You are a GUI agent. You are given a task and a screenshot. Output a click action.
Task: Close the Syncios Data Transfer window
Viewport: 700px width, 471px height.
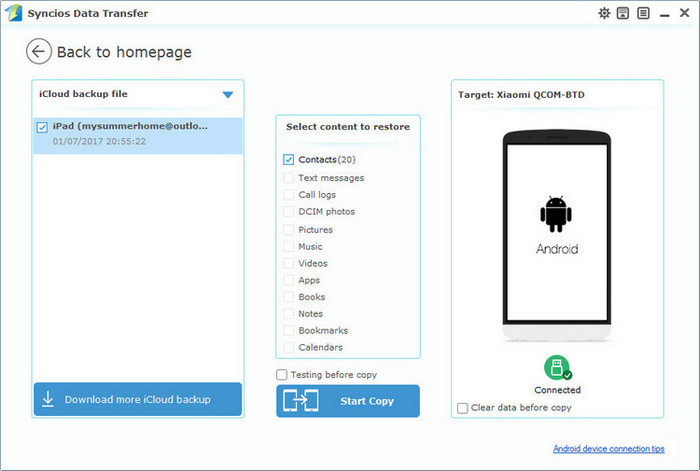684,13
